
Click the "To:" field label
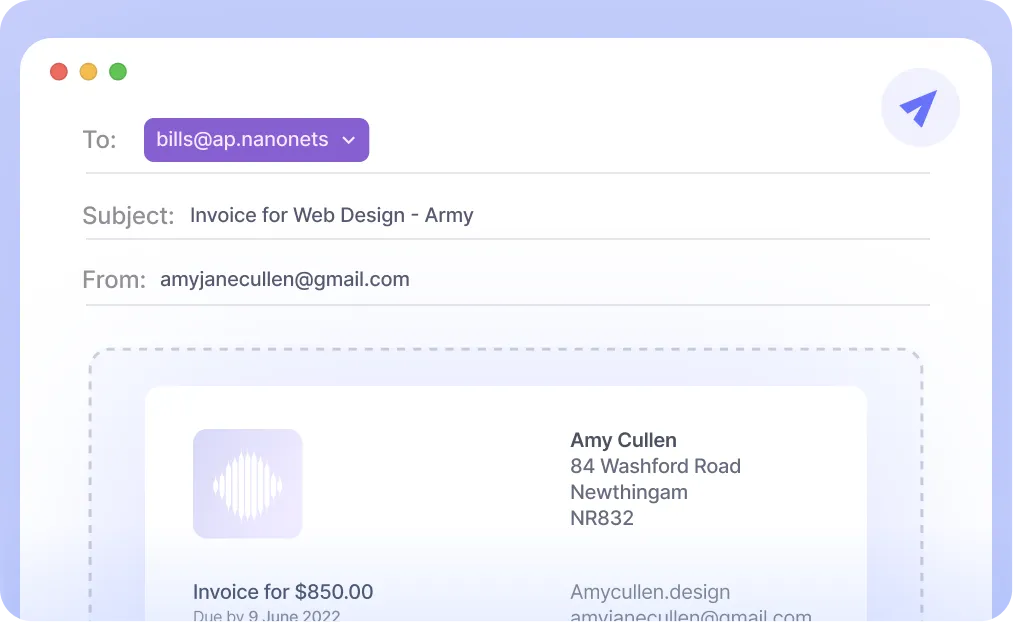click(x=99, y=140)
